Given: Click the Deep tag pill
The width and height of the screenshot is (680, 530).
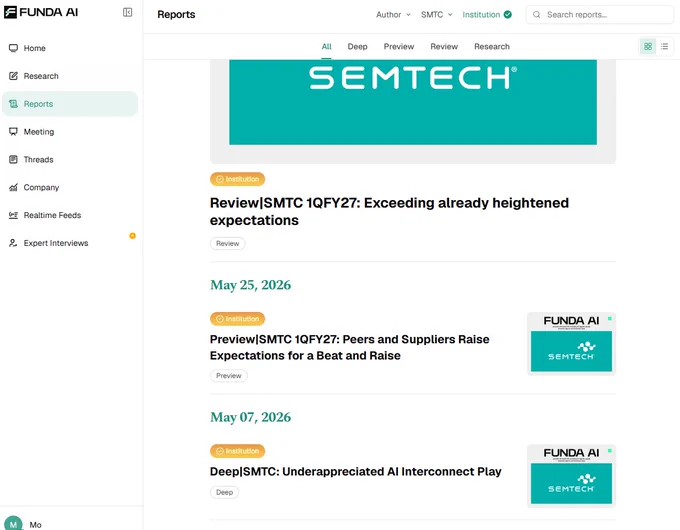Looking at the screenshot, I should [224, 492].
